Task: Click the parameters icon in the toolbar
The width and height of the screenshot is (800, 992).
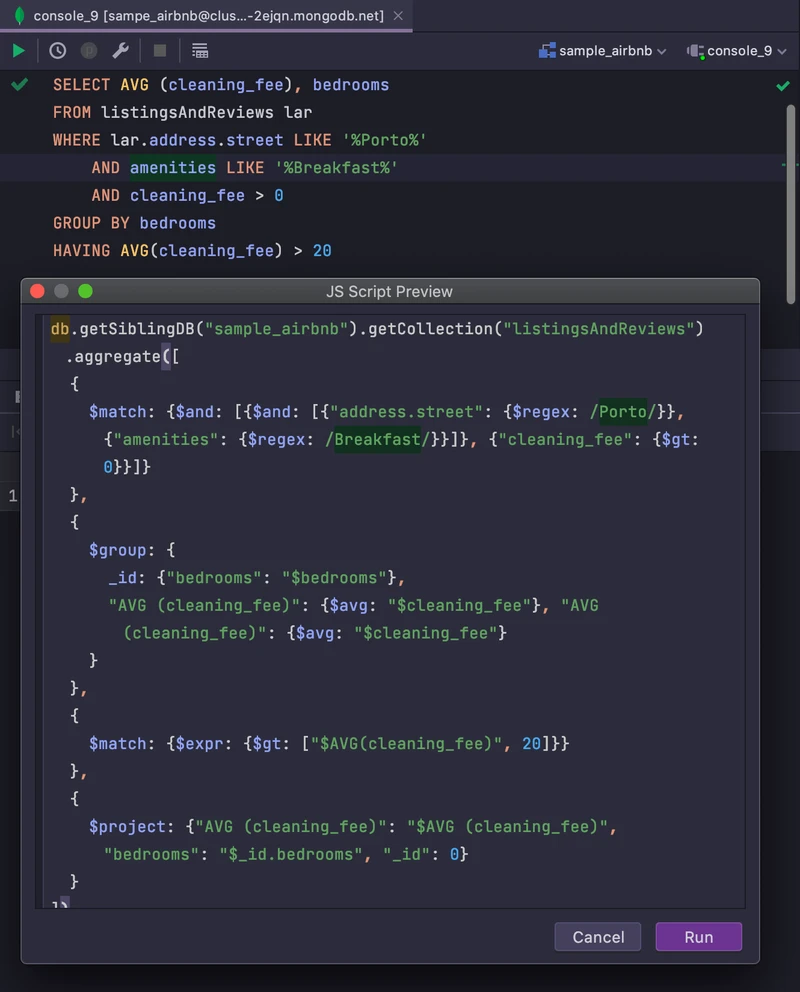Action: click(87, 50)
